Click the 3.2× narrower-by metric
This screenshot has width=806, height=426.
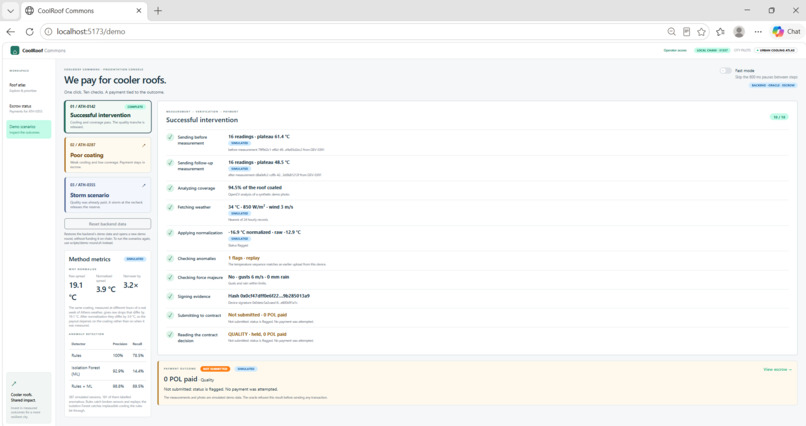pyautogui.click(x=131, y=285)
